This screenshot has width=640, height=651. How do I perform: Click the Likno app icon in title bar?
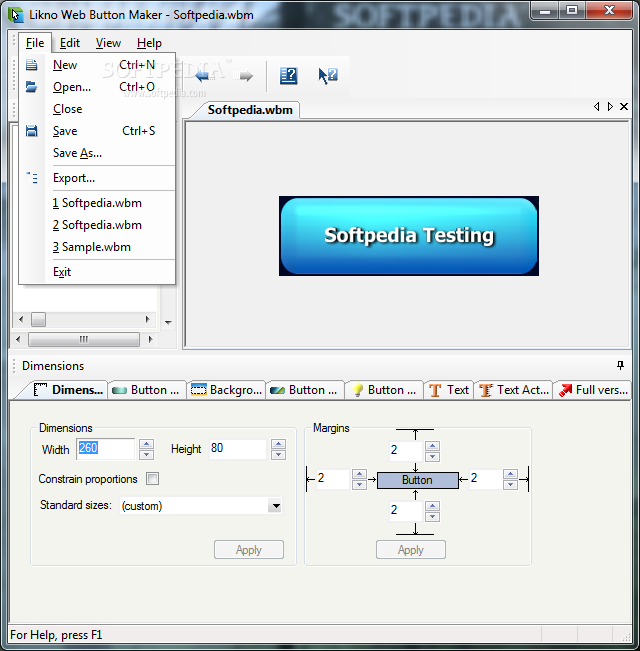coord(15,15)
